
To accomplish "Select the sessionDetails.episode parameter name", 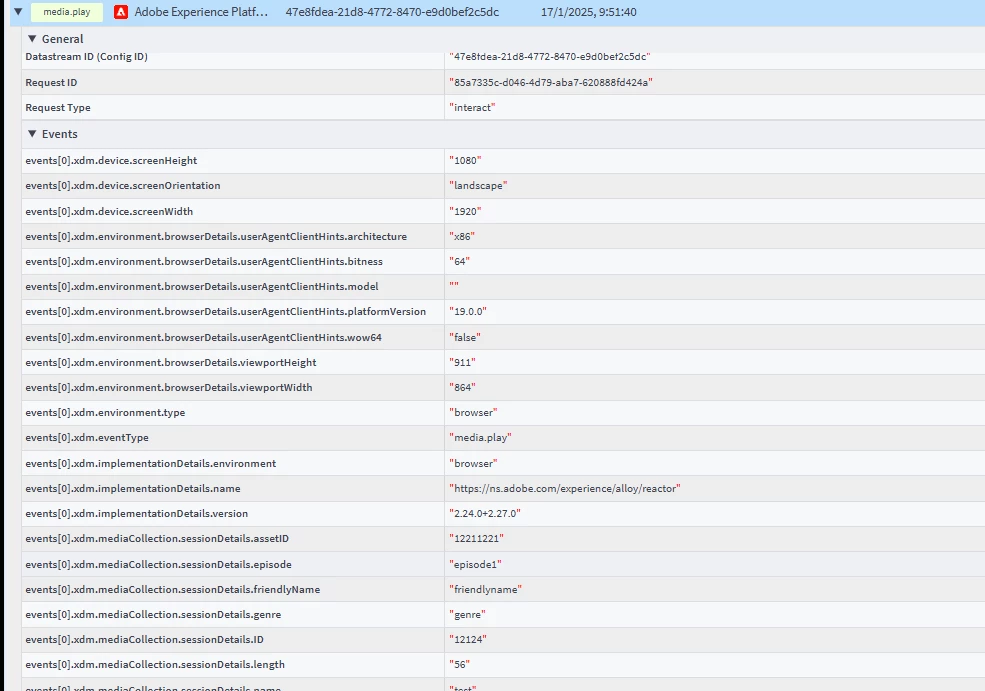I will [x=158, y=565].
